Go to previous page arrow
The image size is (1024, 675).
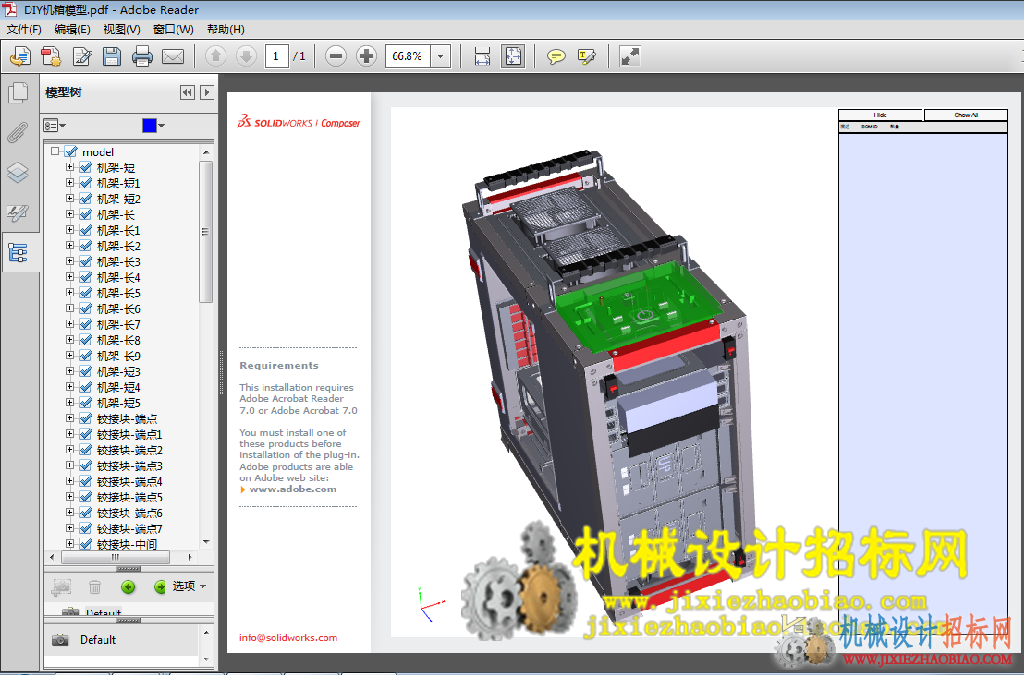click(216, 56)
